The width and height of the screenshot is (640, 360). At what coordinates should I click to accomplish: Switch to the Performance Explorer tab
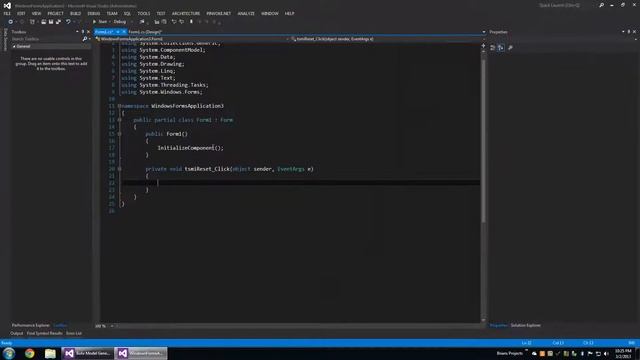pyautogui.click(x=31, y=325)
